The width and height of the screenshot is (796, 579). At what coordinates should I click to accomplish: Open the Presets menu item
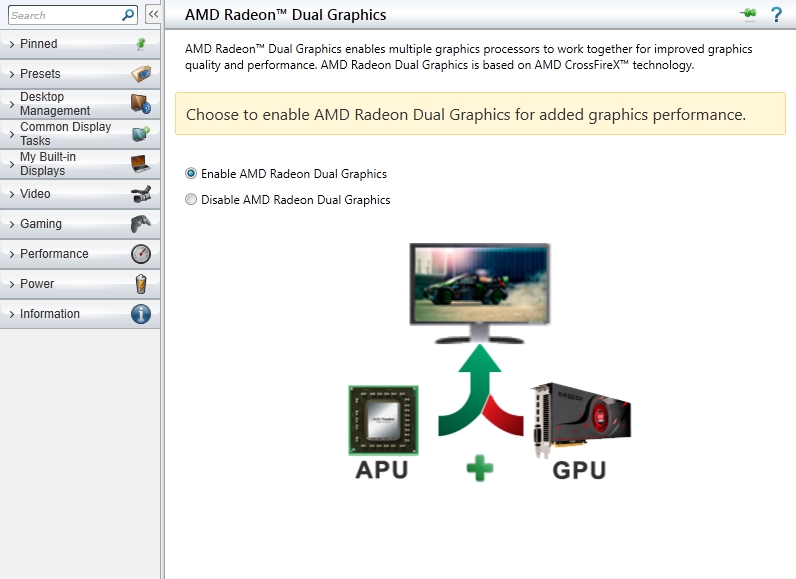[80, 74]
